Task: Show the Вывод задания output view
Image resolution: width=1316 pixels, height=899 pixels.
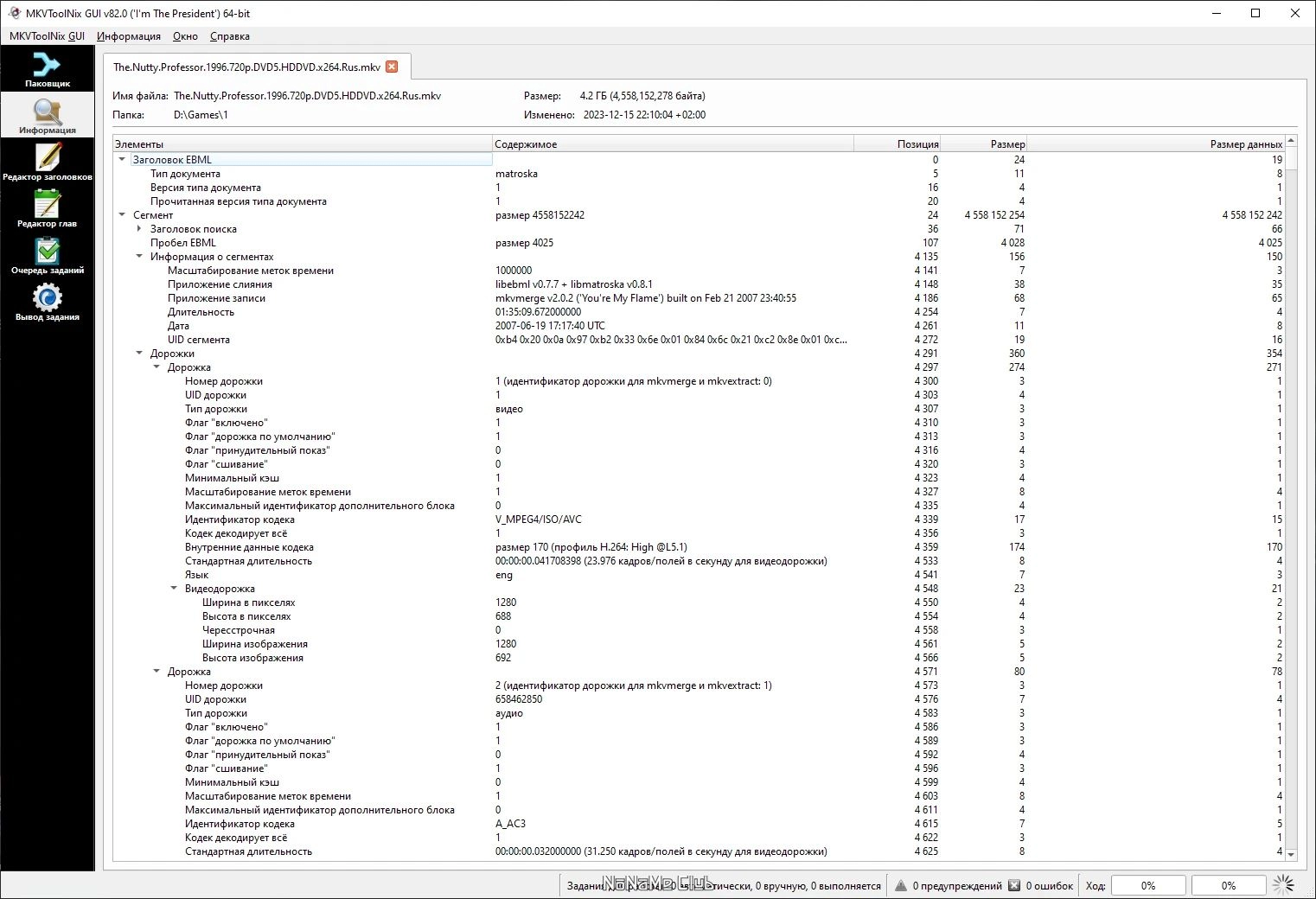Action: (x=47, y=303)
